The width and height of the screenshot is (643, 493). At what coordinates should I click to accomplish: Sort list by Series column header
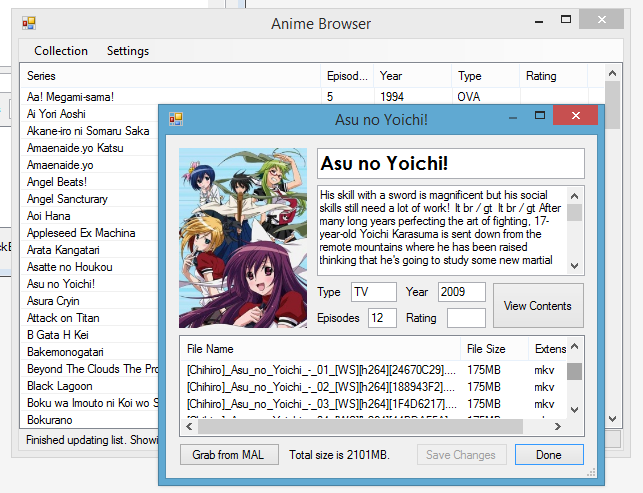(x=168, y=76)
